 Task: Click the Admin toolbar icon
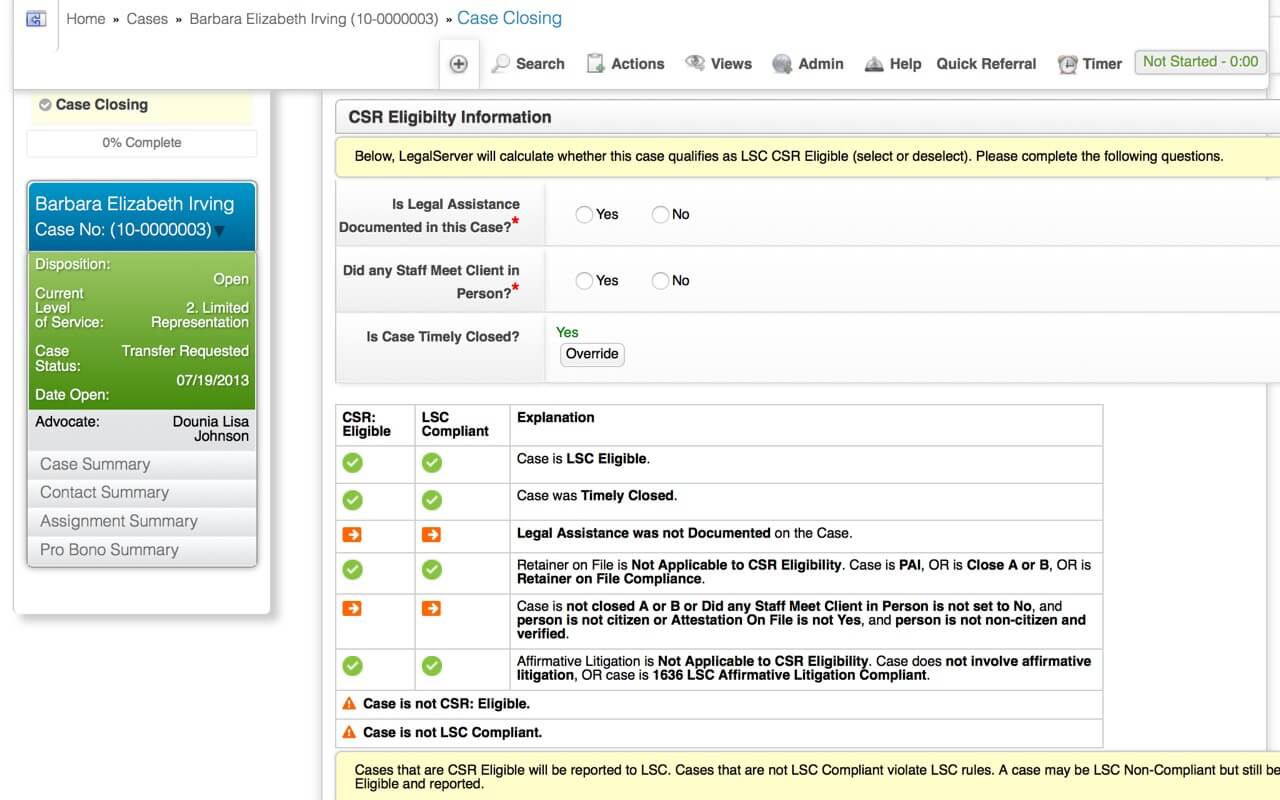(782, 63)
